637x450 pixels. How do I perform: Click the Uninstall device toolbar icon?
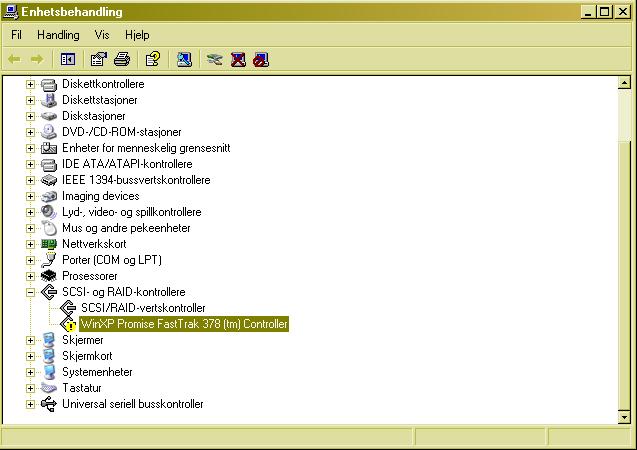pyautogui.click(x=238, y=60)
